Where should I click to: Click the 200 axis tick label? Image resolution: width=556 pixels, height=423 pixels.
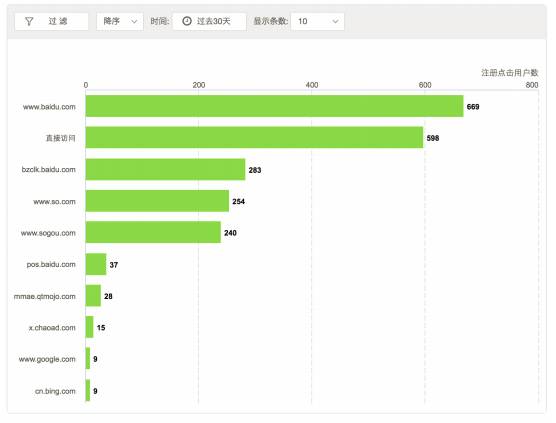[x=199, y=85]
